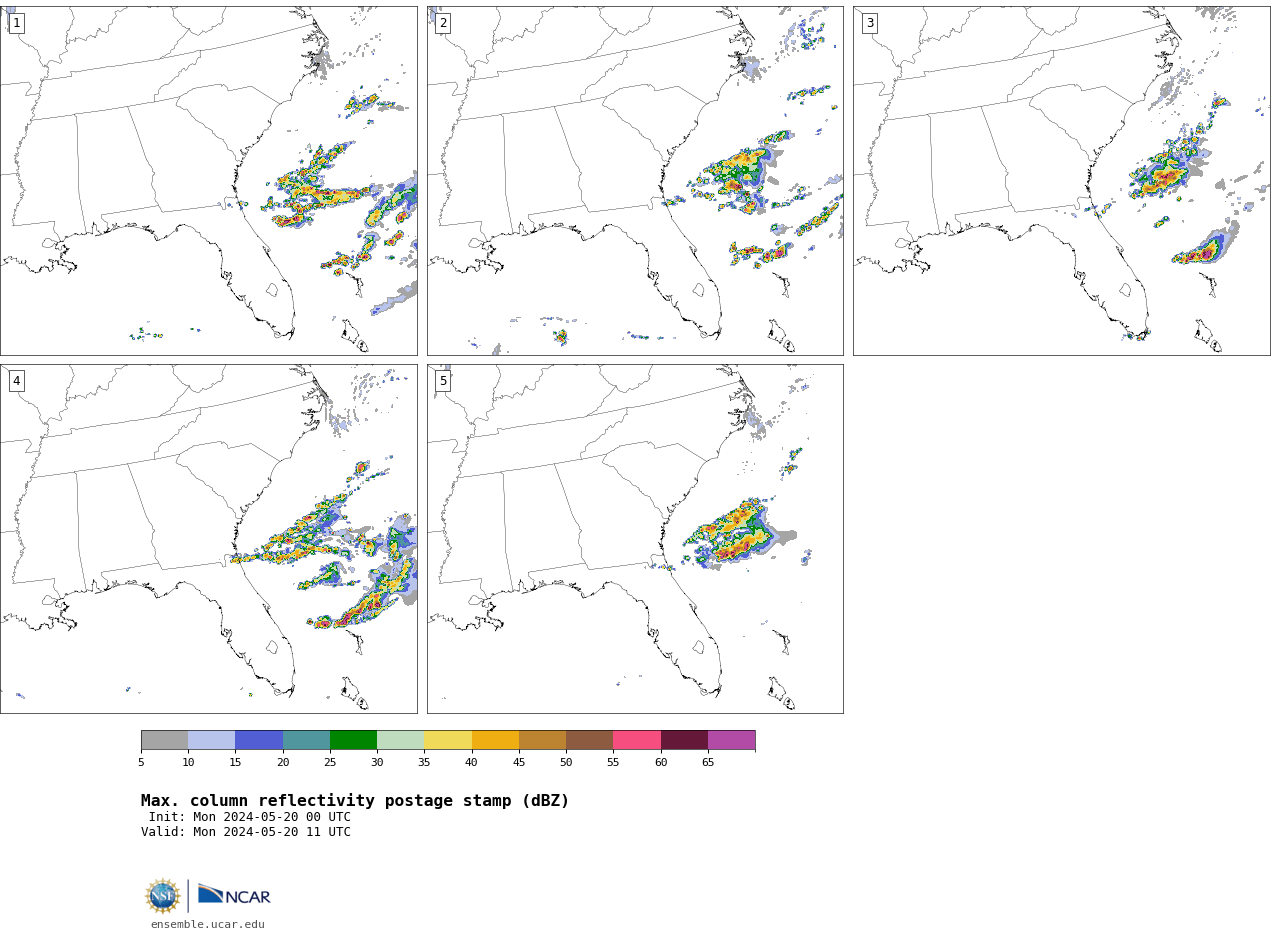Open ensemble member 5 reflectivity map
Viewport: 1280px width, 936px height.
pyautogui.click(x=635, y=539)
